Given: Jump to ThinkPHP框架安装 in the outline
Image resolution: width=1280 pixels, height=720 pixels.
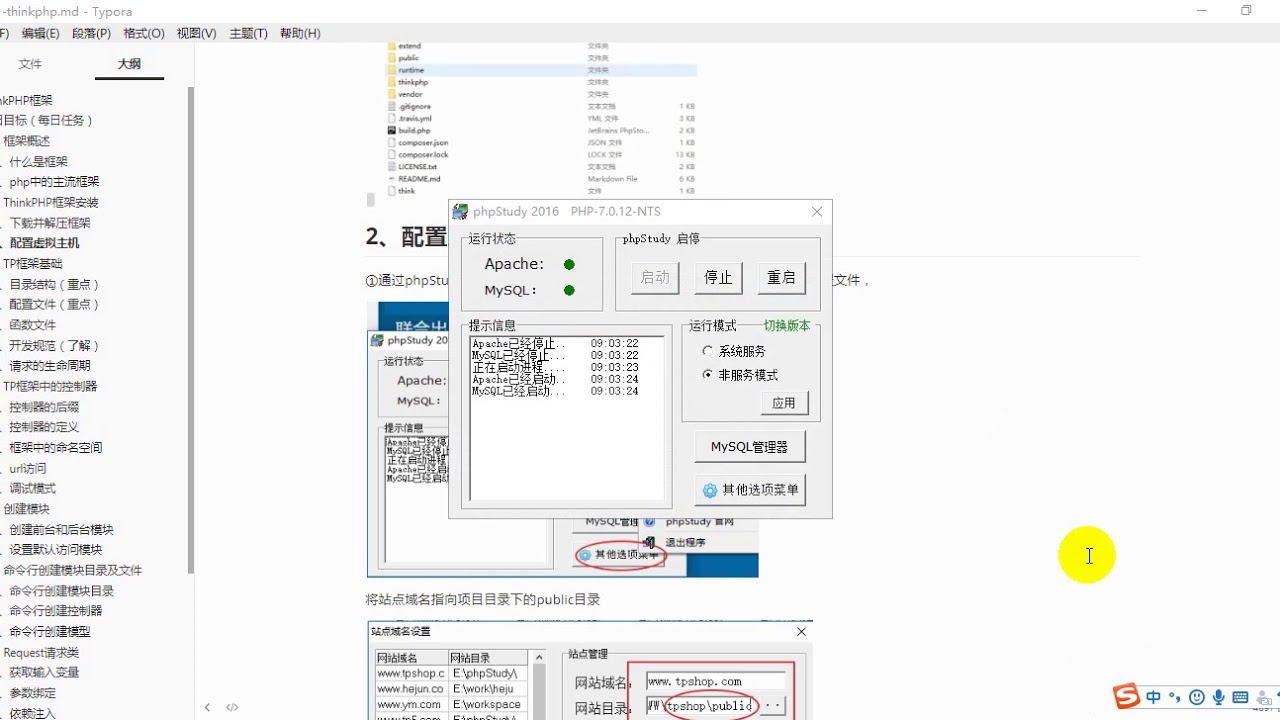Looking at the screenshot, I should pyautogui.click(x=51, y=202).
